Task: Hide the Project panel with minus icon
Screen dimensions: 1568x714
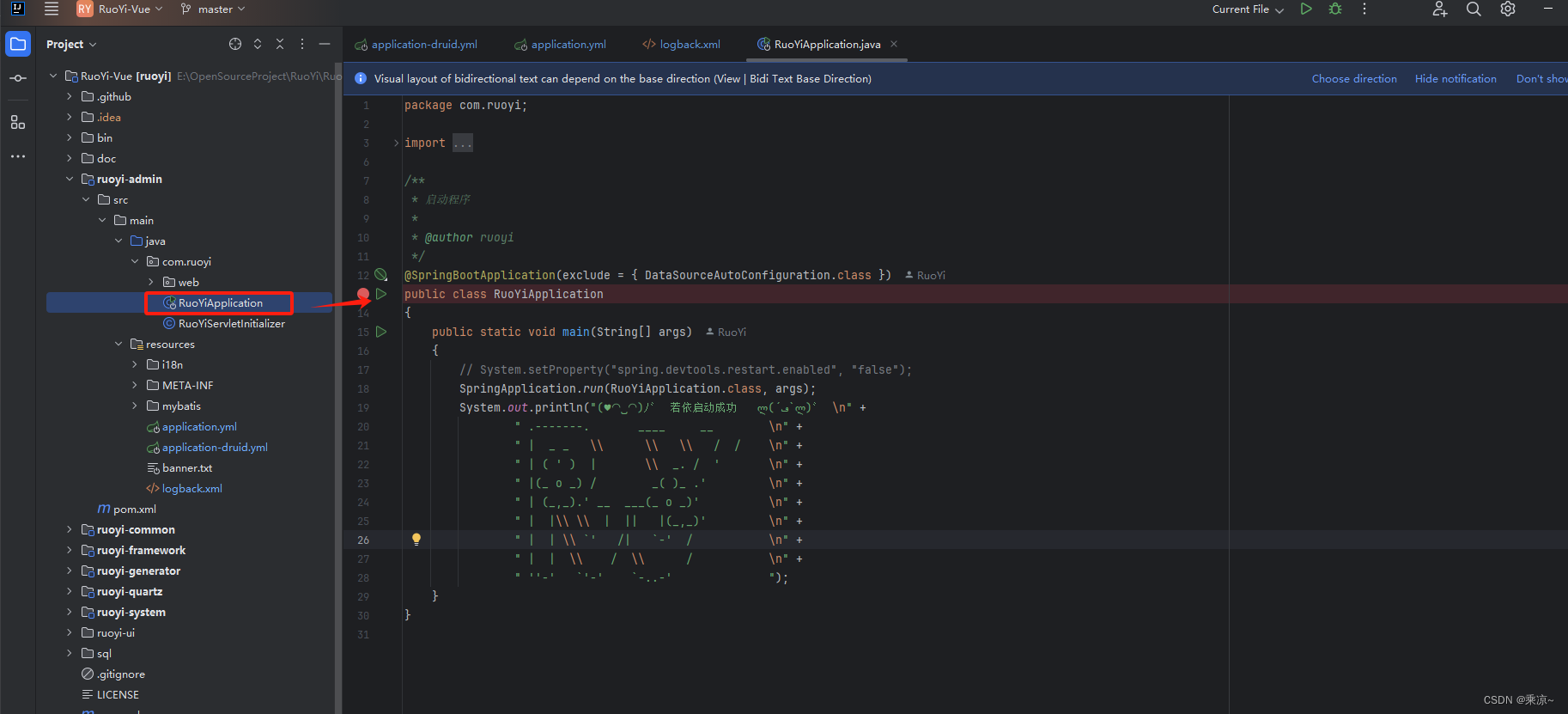Action: (x=325, y=44)
